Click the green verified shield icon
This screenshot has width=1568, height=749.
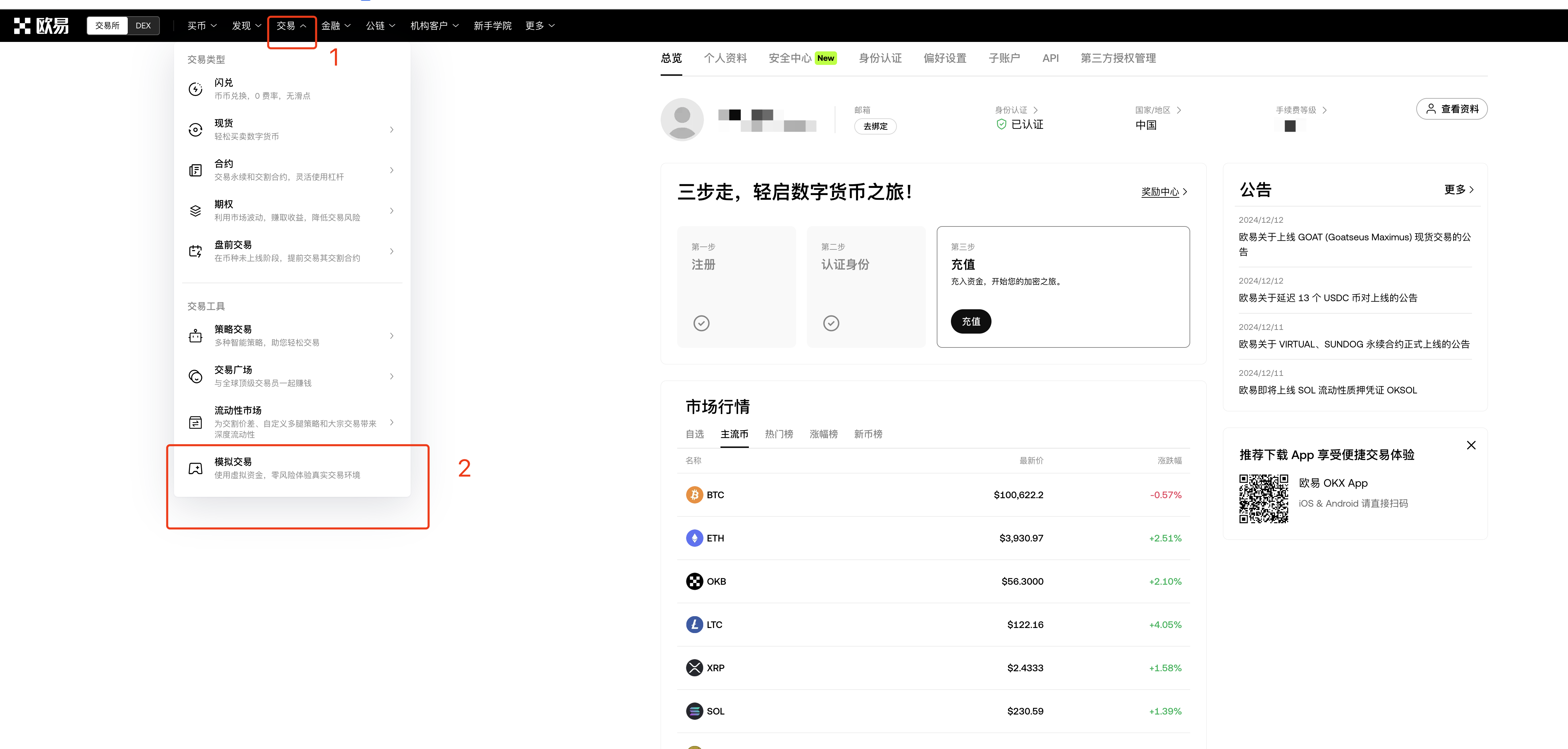coord(1001,124)
